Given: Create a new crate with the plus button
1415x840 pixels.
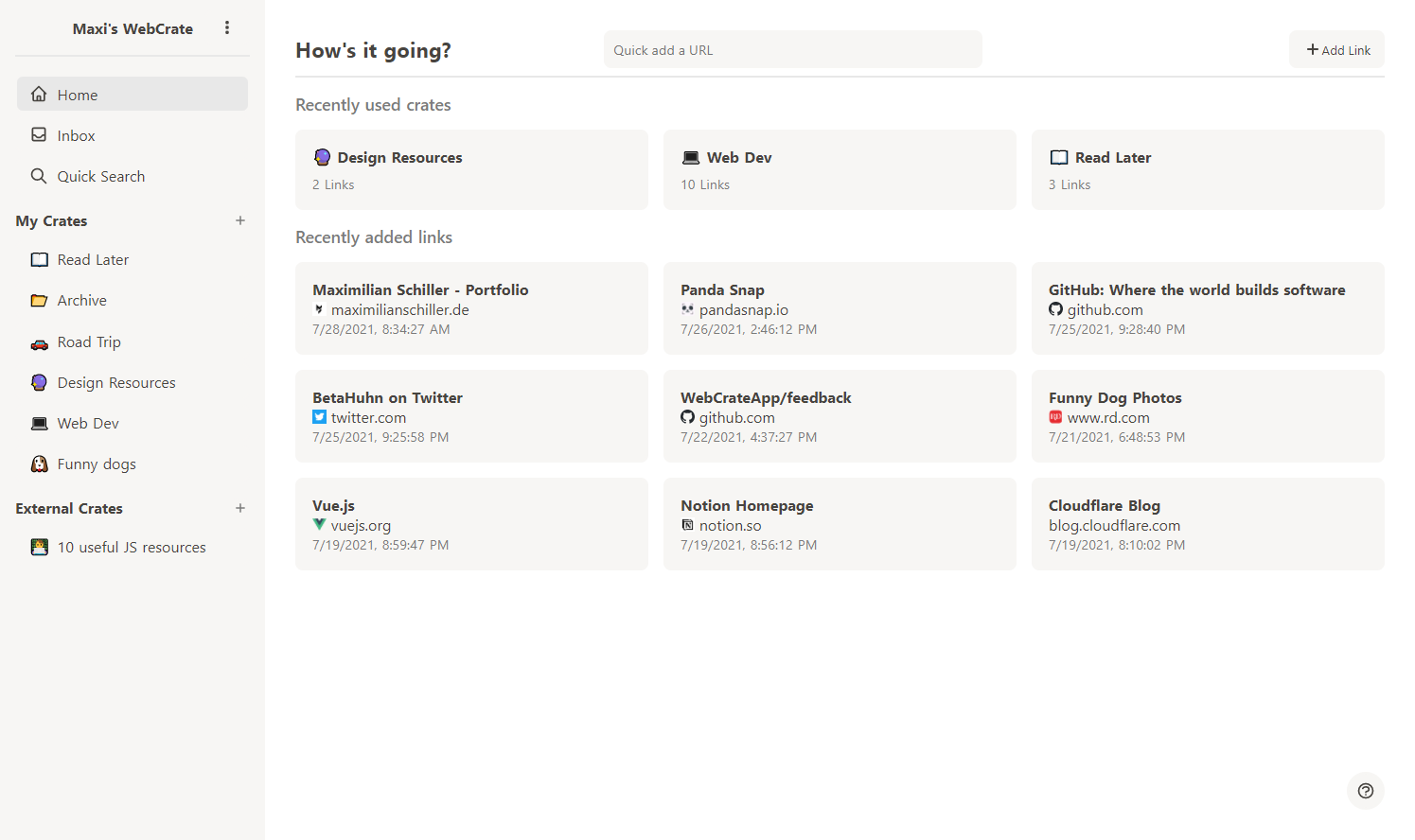Looking at the screenshot, I should (x=240, y=220).
